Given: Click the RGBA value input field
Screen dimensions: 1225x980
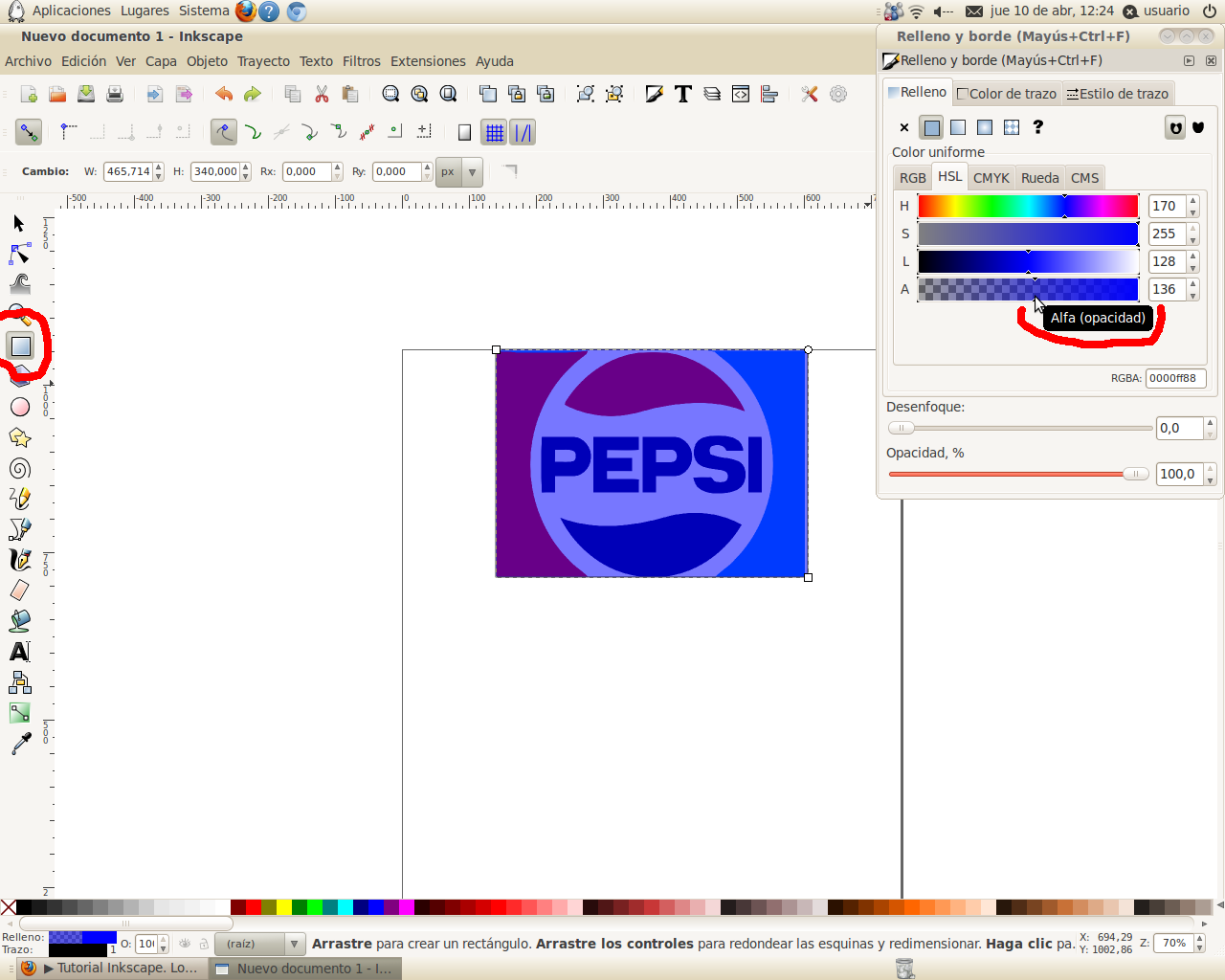Looking at the screenshot, I should [1176, 378].
